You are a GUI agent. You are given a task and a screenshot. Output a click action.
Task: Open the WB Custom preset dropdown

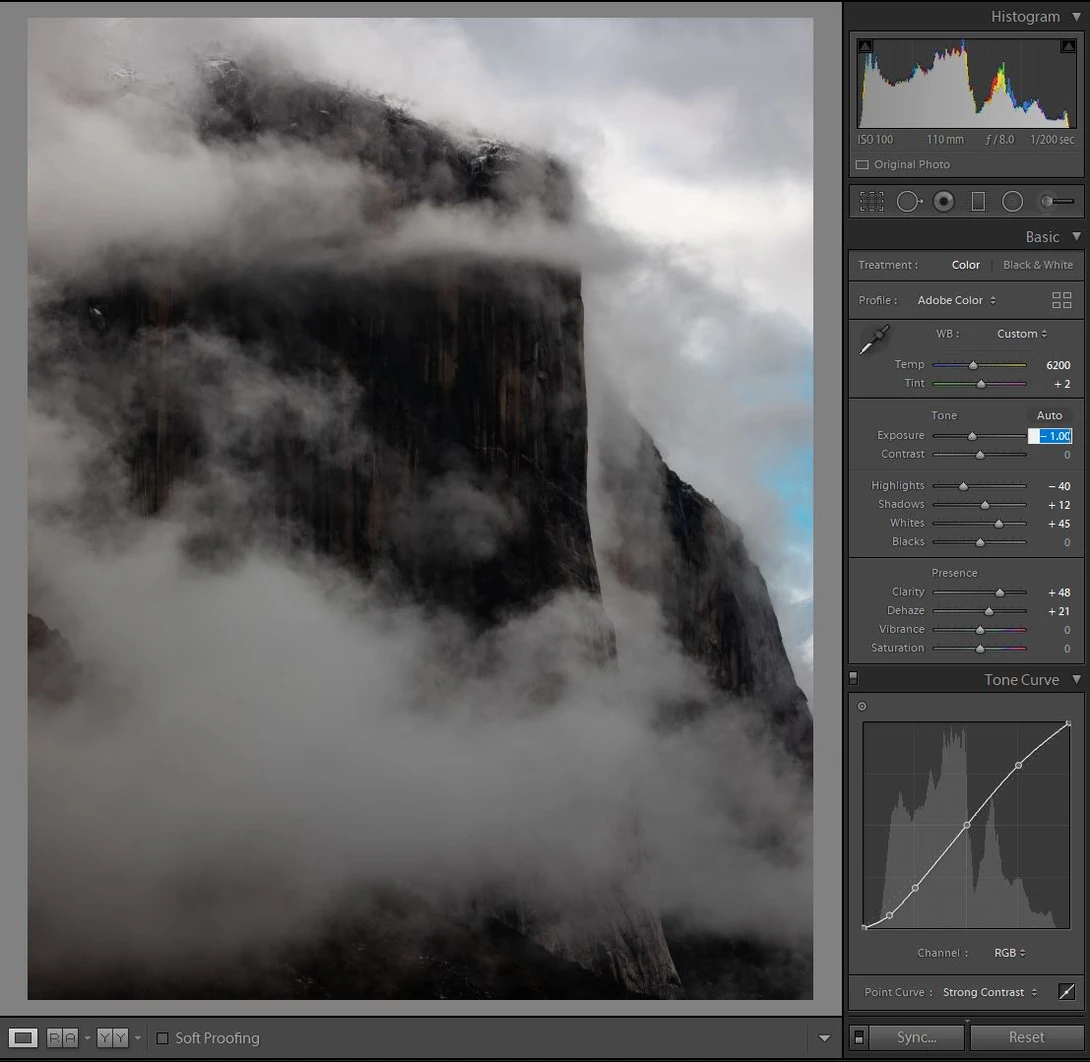pyautogui.click(x=1021, y=334)
